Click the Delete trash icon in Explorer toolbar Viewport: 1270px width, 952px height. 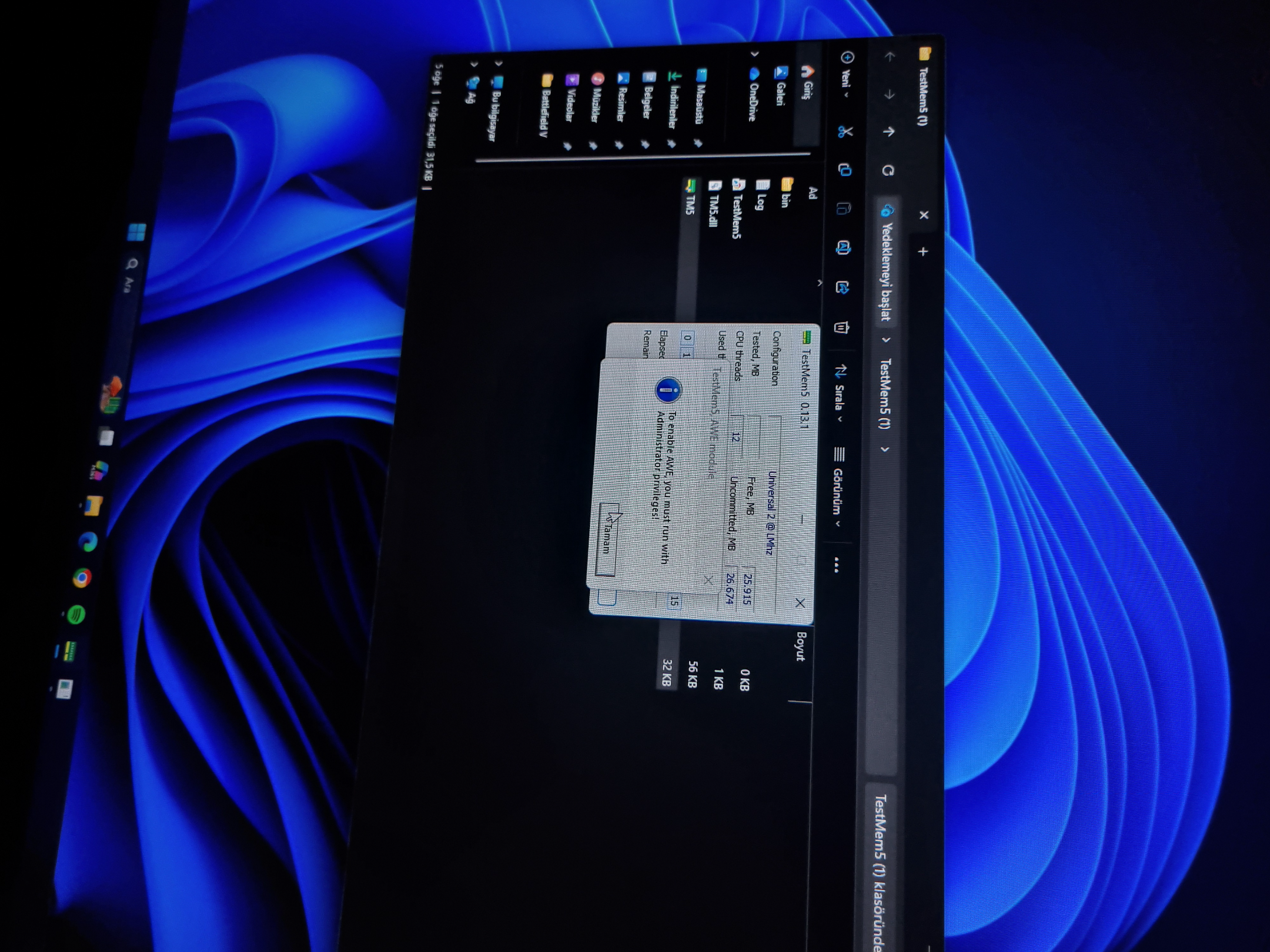coord(841,327)
